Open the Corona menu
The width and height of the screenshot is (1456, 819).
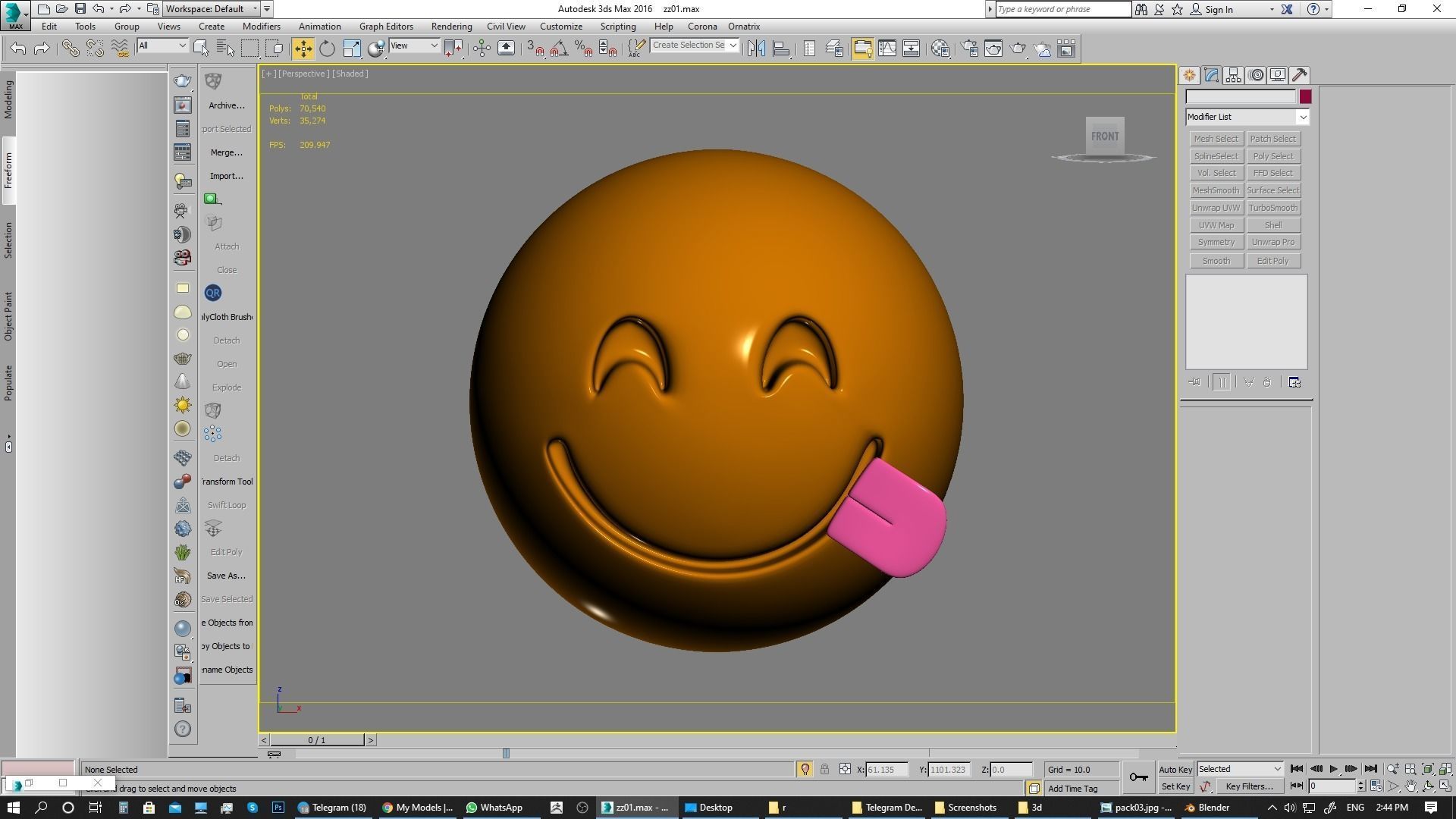(x=701, y=26)
